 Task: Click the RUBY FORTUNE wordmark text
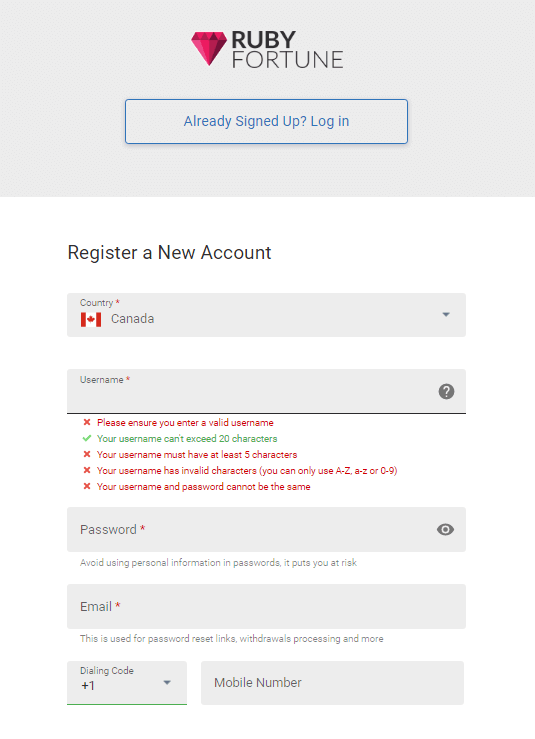[x=287, y=49]
